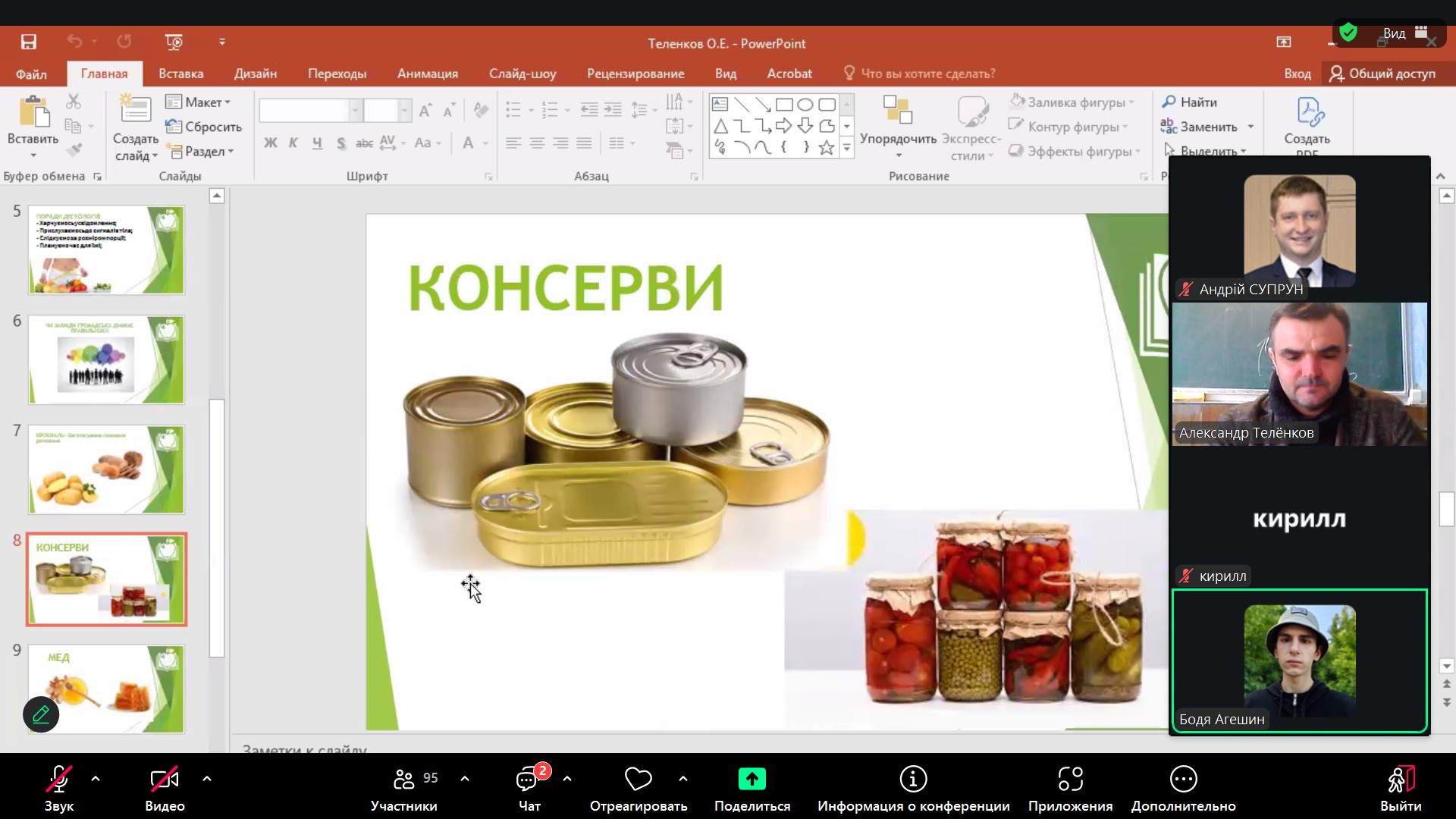Screen dimensions: 1456x819
Task: Click the Save icon in title bar
Action: (x=29, y=42)
